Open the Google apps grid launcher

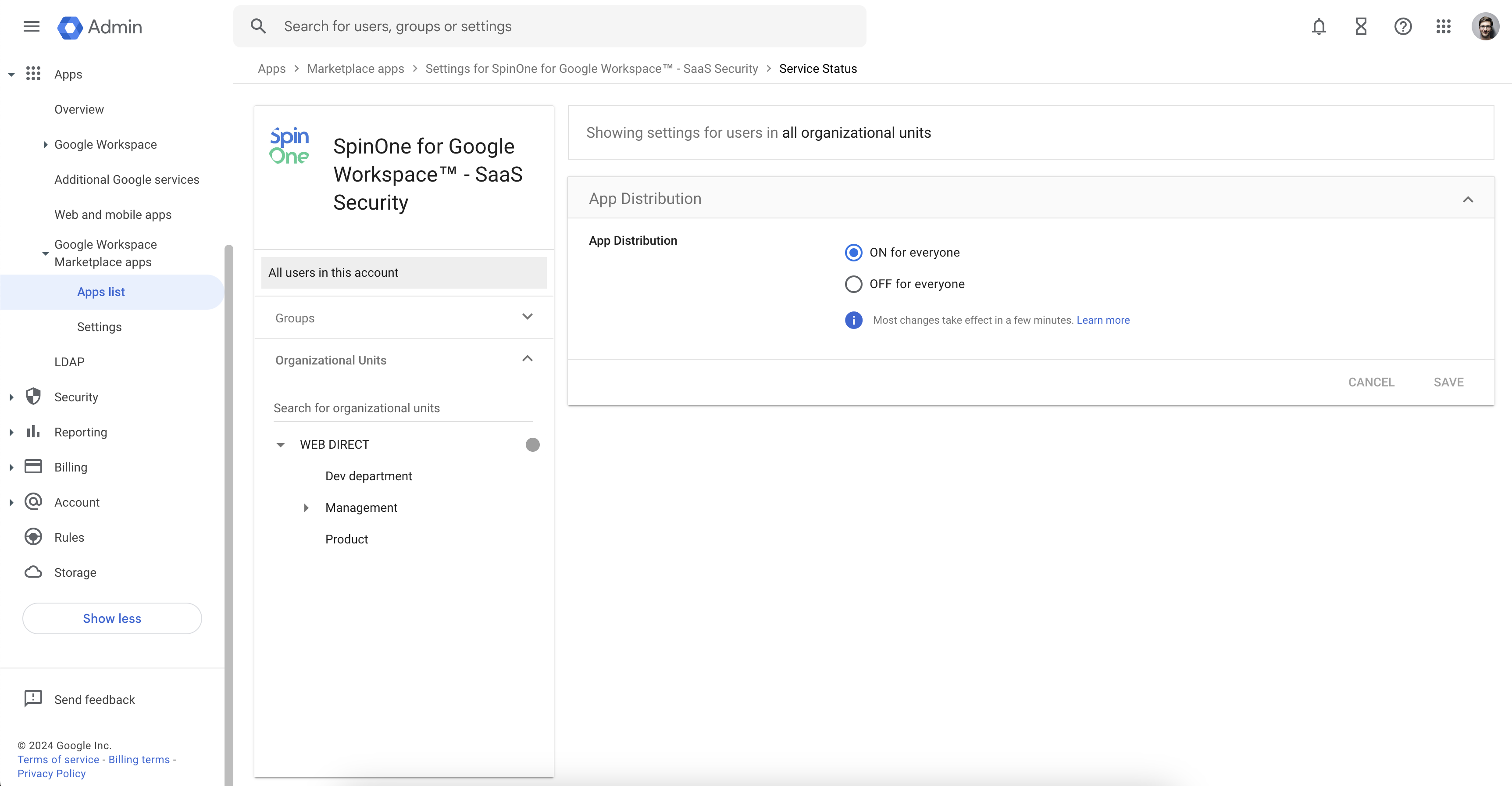1443,26
